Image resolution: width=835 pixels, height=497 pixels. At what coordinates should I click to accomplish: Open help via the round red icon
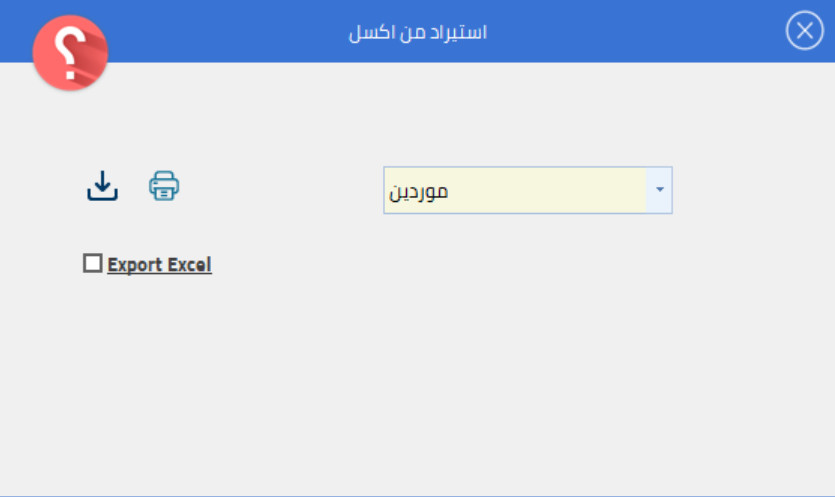tap(70, 53)
